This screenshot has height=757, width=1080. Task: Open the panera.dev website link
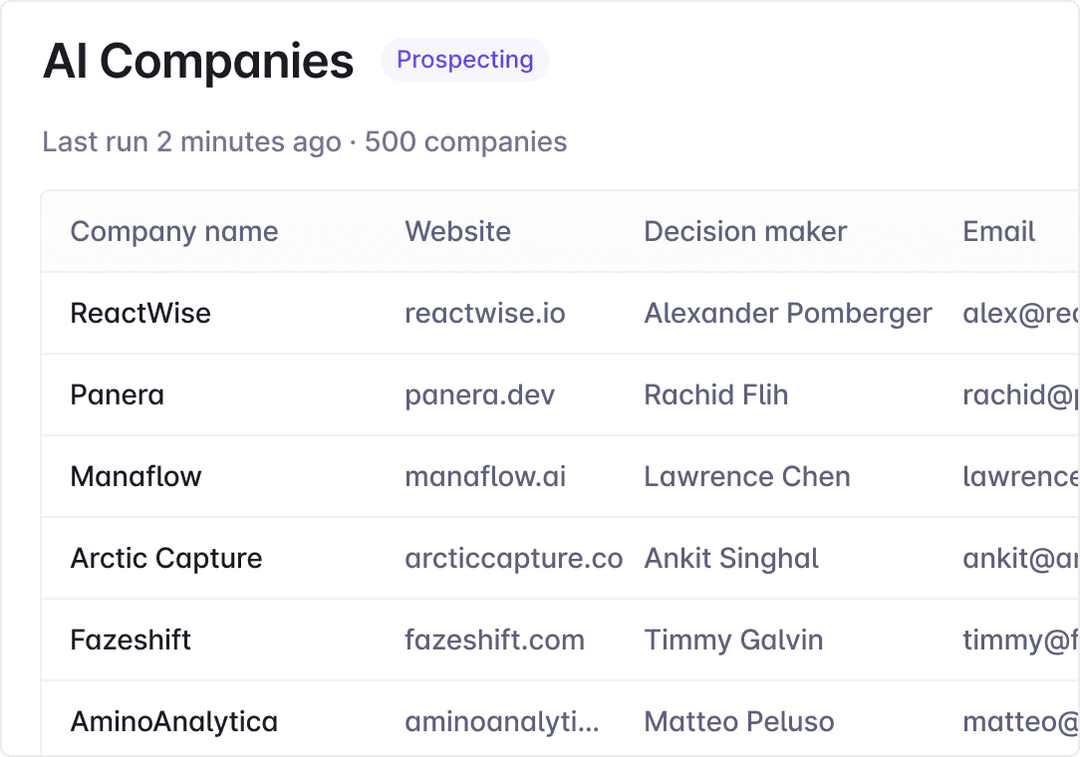(x=479, y=395)
